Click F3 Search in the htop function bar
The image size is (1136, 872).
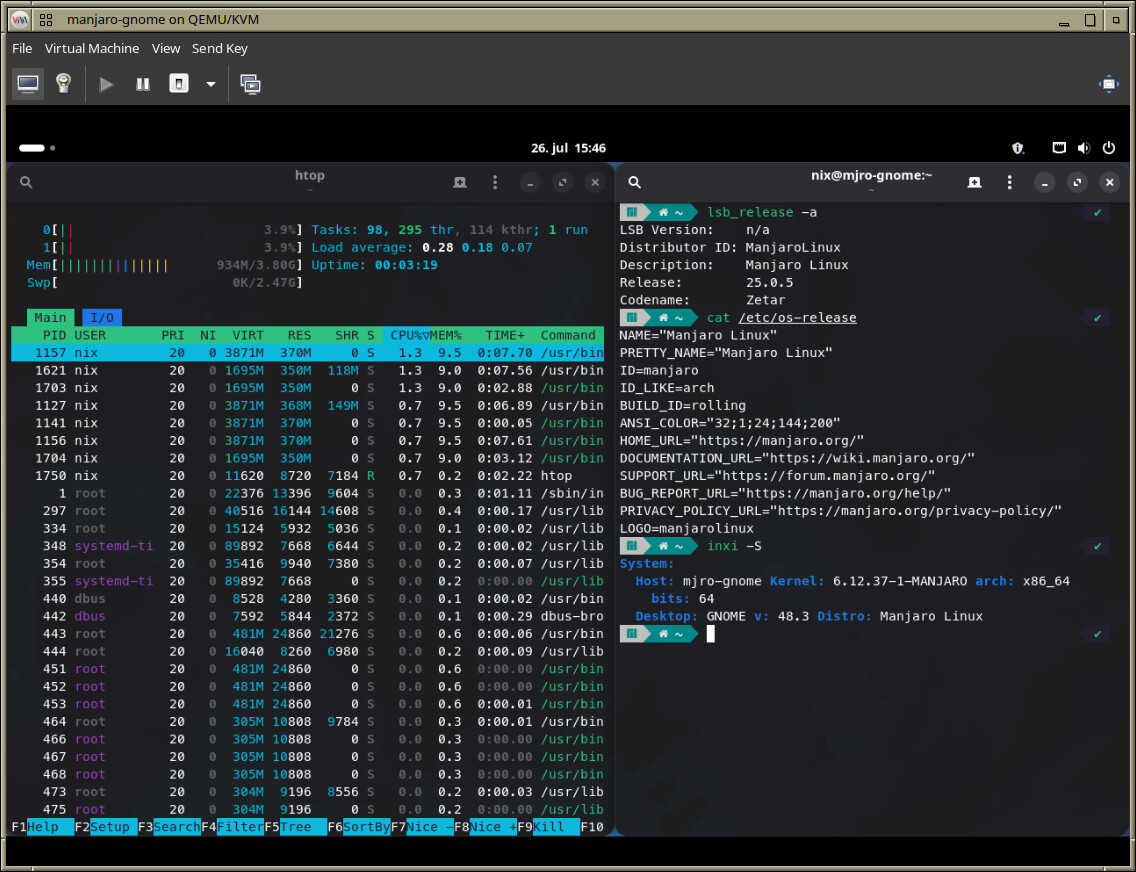click(x=170, y=827)
